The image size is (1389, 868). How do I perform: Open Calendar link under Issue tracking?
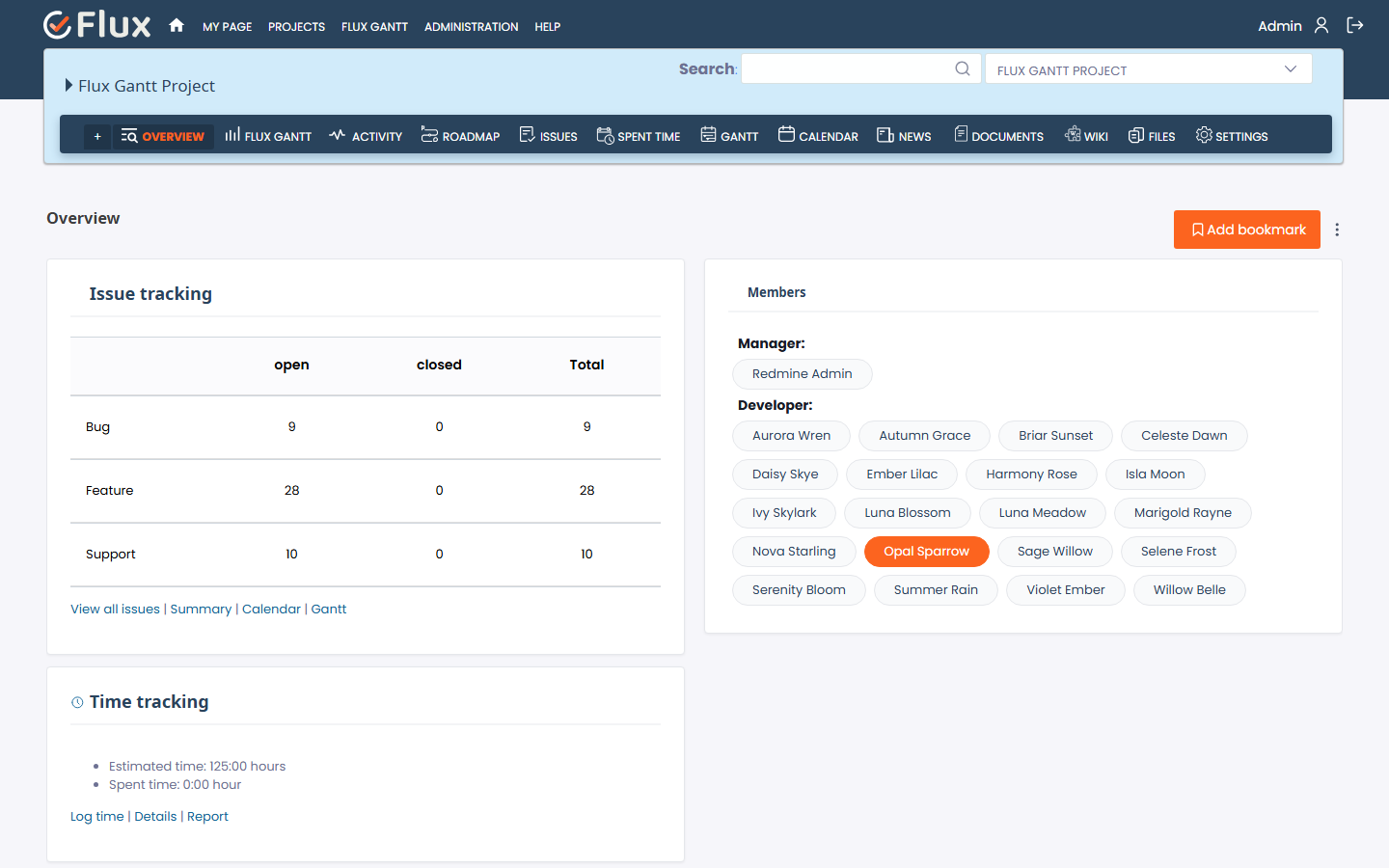271,610
